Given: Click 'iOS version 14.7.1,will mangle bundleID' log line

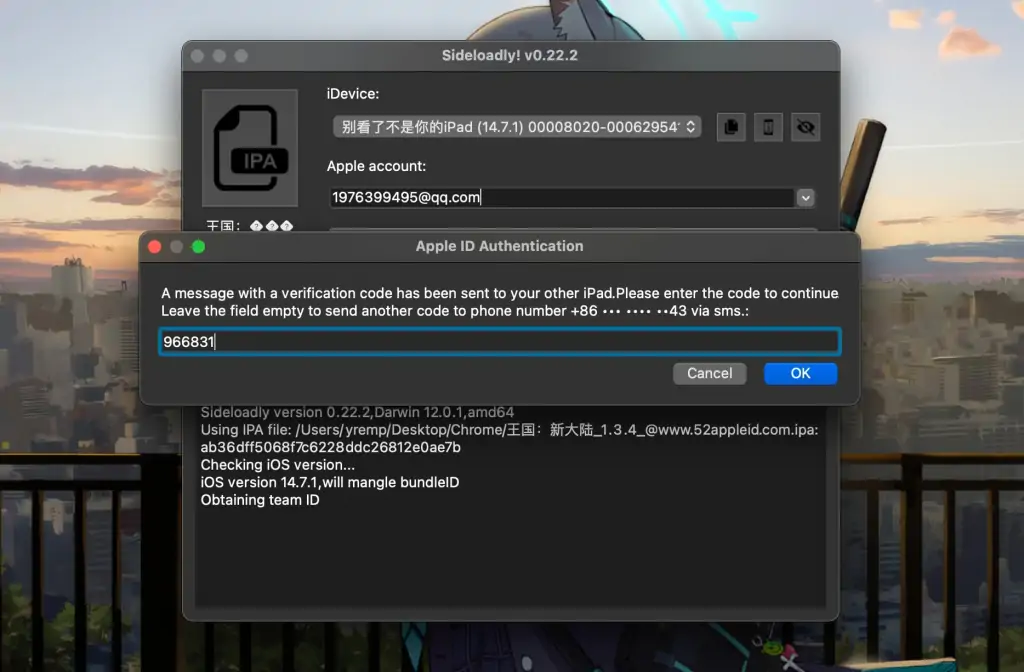Looking at the screenshot, I should pyautogui.click(x=330, y=483).
